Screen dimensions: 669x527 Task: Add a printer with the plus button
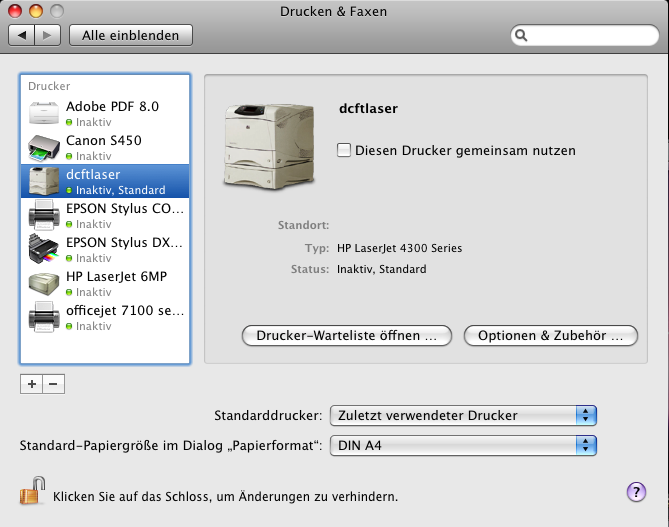click(x=32, y=383)
